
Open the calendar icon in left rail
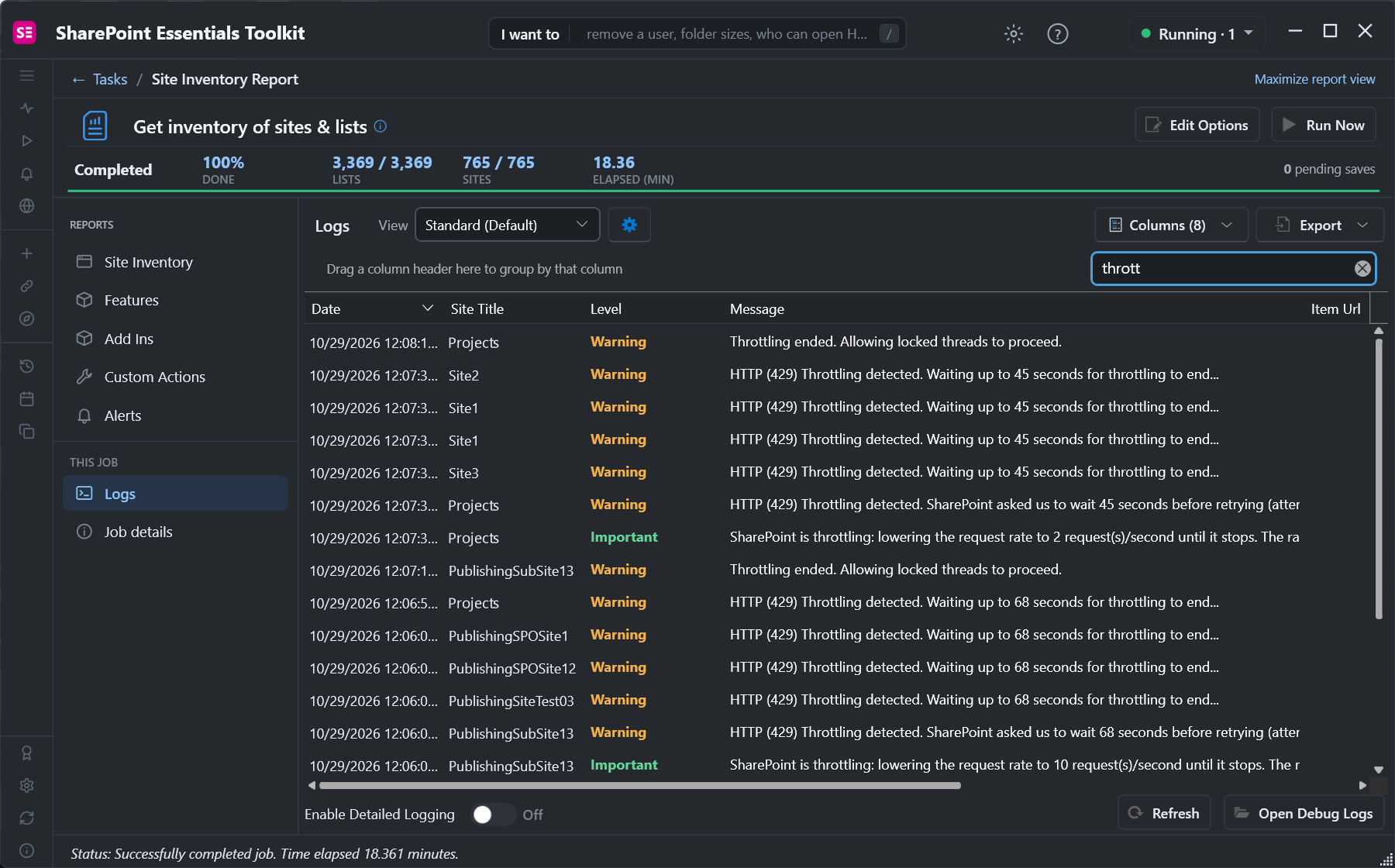click(26, 398)
